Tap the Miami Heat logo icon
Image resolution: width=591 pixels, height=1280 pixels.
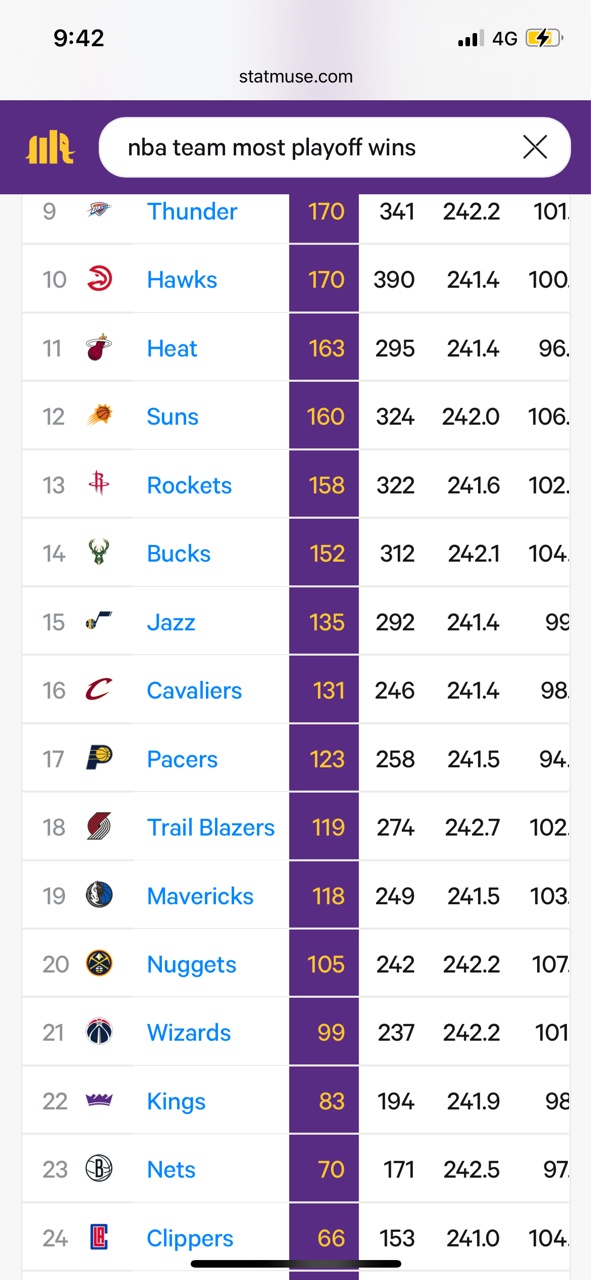click(99, 348)
